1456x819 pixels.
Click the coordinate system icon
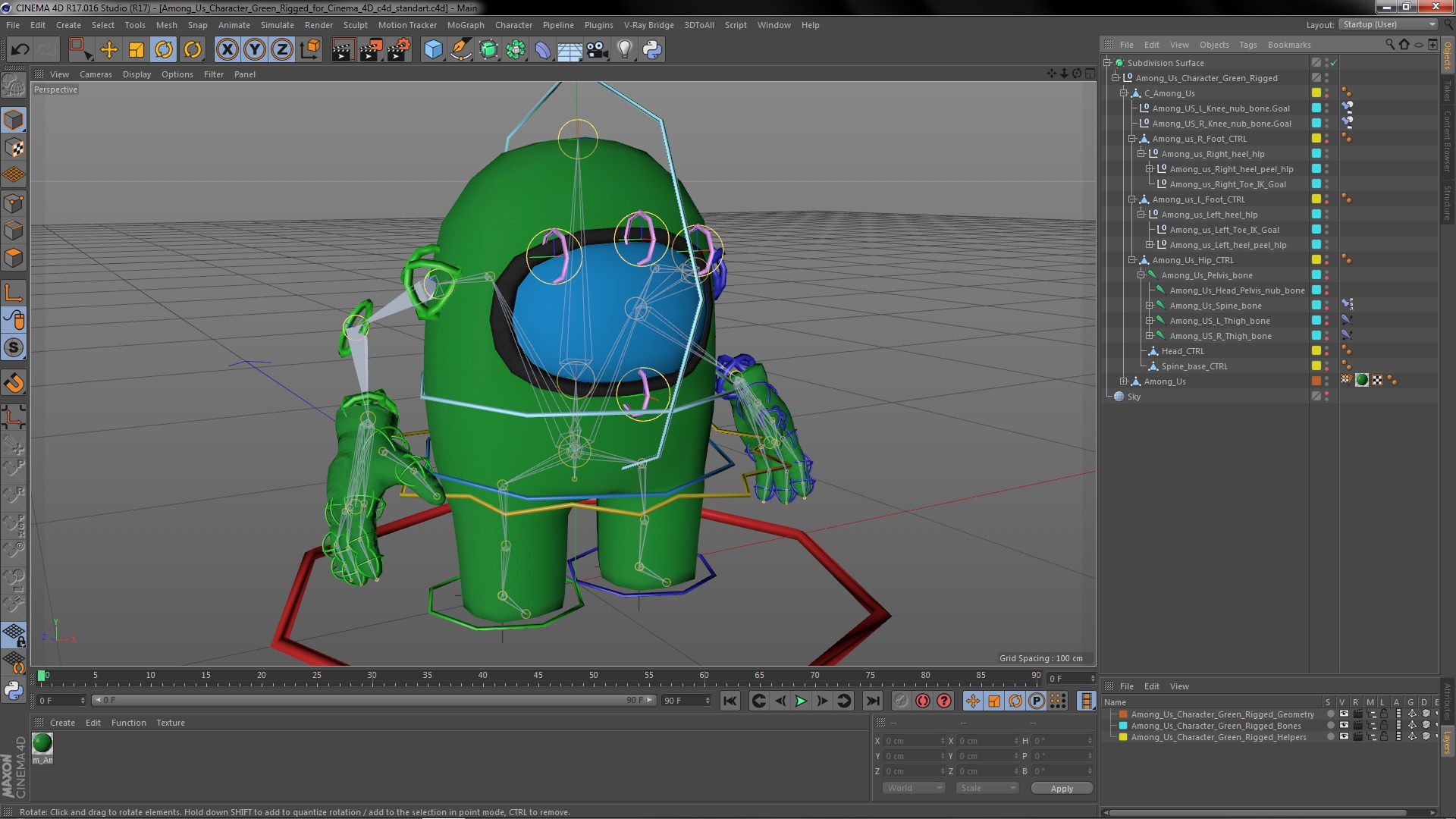coord(309,50)
